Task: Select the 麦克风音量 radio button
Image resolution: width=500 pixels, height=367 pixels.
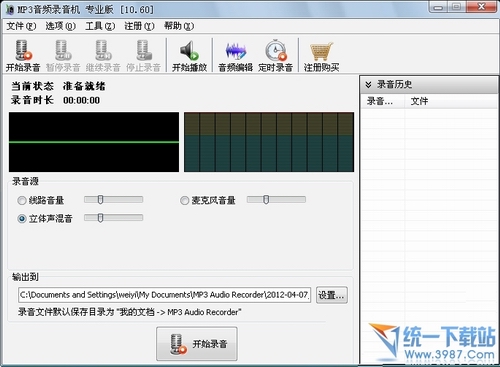Action: (184, 200)
